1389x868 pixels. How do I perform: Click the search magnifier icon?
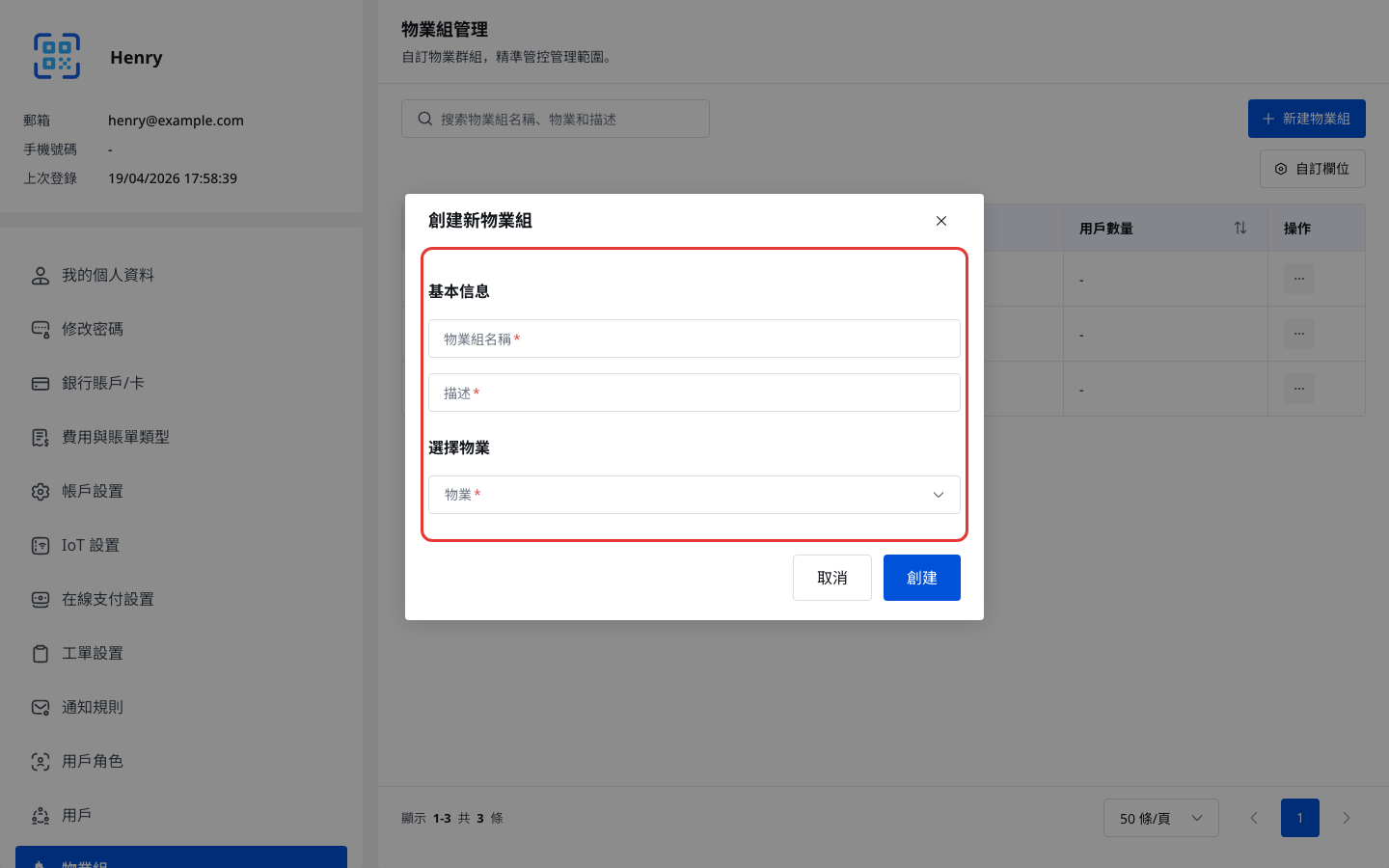pos(424,119)
